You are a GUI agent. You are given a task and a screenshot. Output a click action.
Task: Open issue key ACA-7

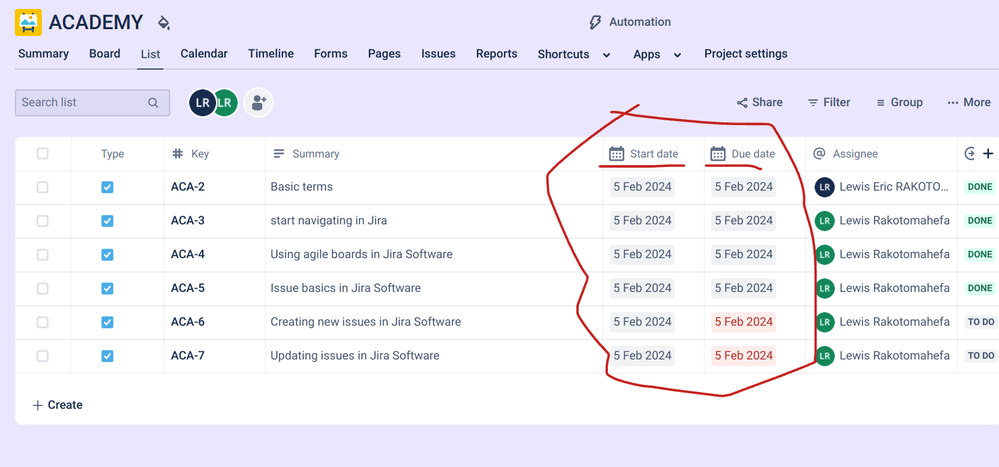pos(187,356)
